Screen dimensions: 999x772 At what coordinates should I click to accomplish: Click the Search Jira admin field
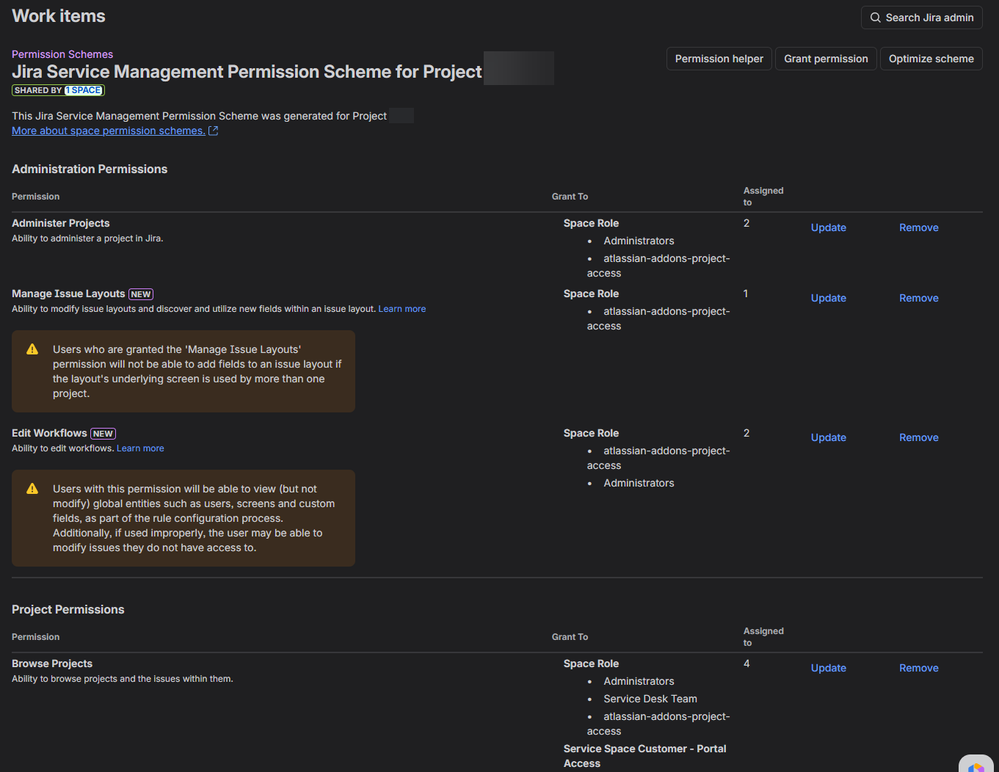point(921,18)
